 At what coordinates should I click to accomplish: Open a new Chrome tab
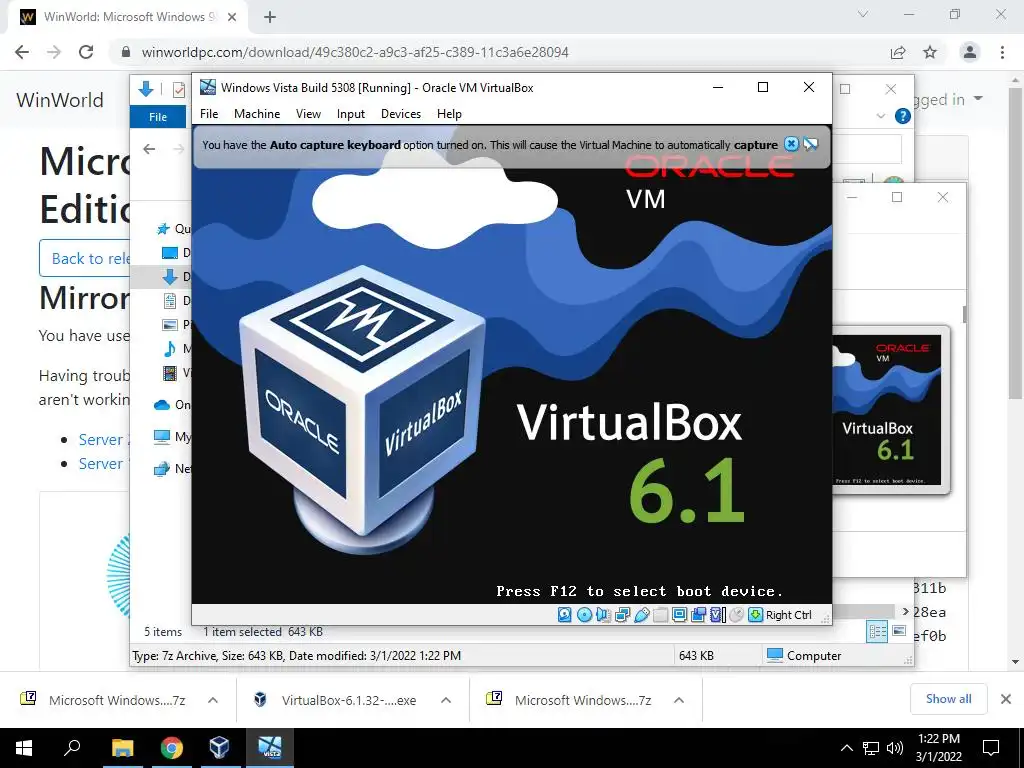click(x=270, y=18)
